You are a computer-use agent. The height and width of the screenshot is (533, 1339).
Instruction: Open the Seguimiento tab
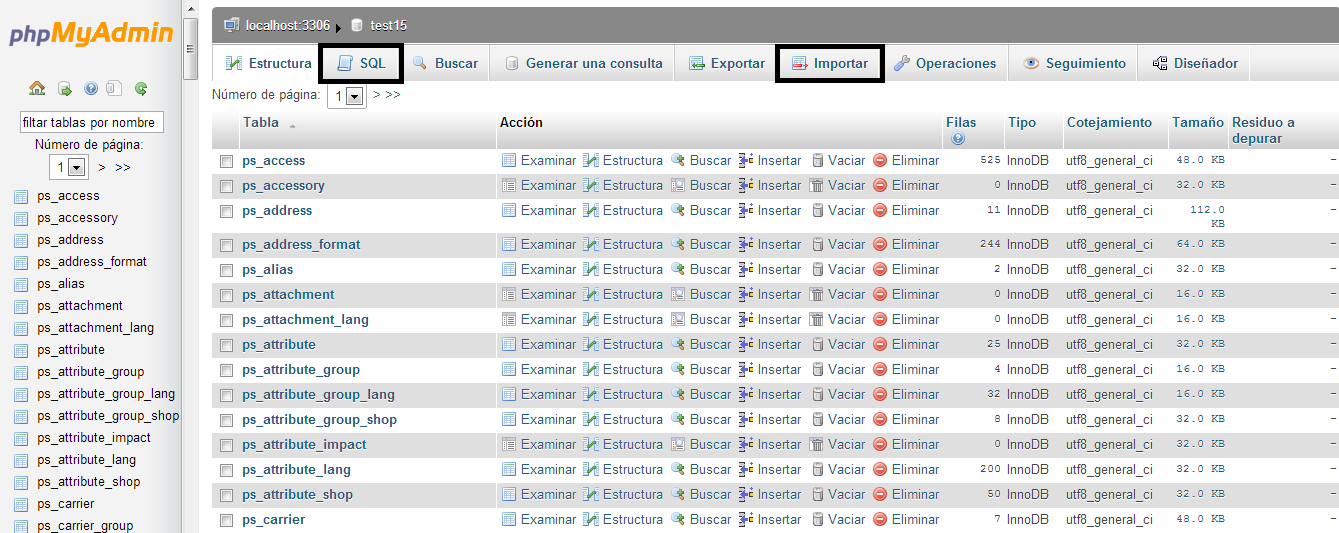[1075, 63]
